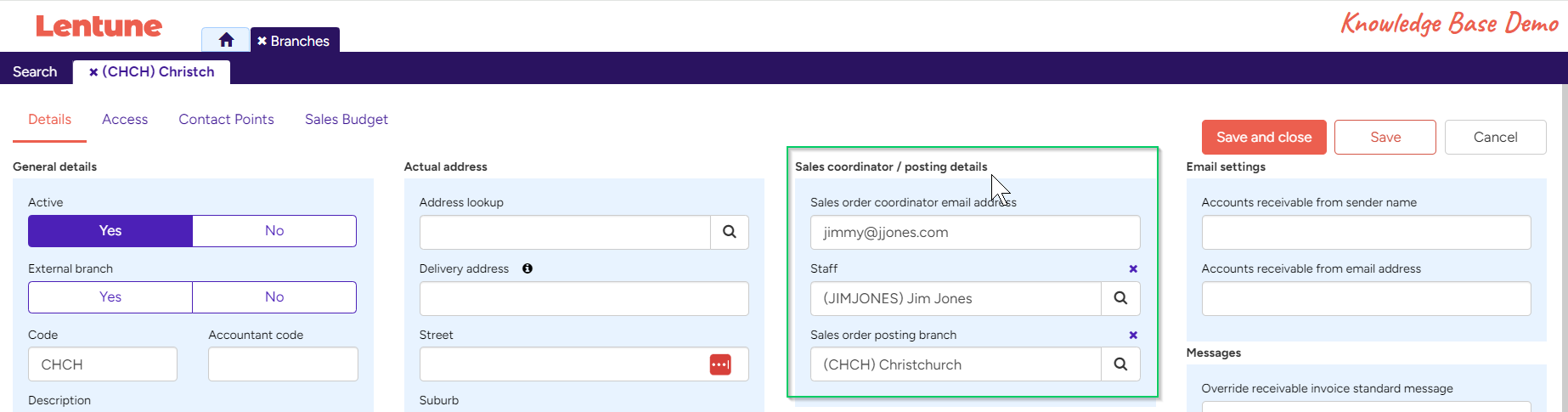Screen dimensions: 1568x412
Task: Edit Sales order coordinator email address field
Action: (x=975, y=232)
